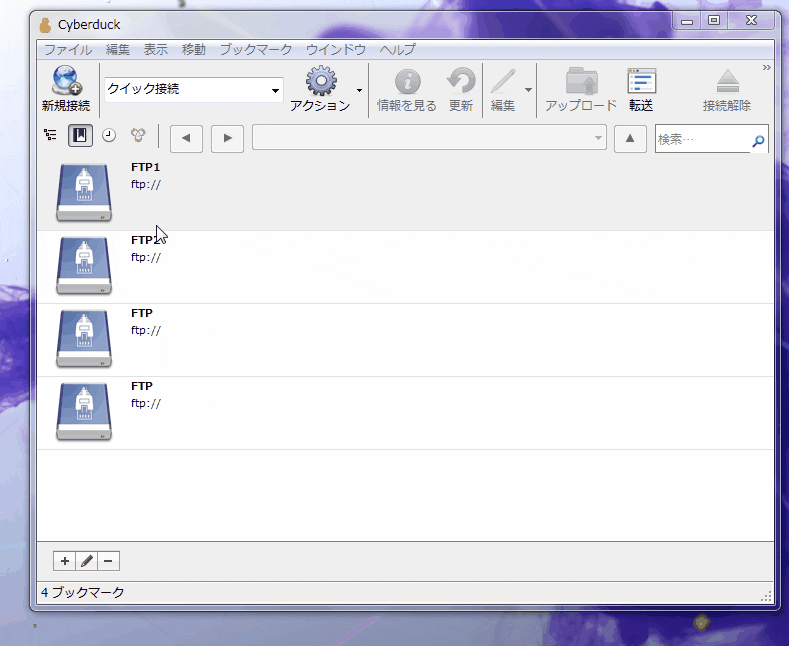Open the ファイル menu
This screenshot has width=789, height=646.
pos(67,49)
